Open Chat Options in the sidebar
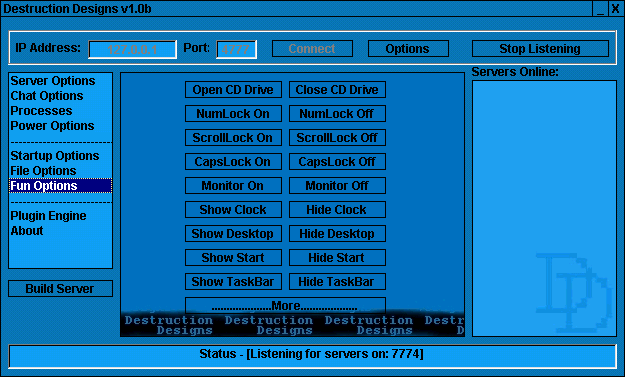 coord(60,96)
